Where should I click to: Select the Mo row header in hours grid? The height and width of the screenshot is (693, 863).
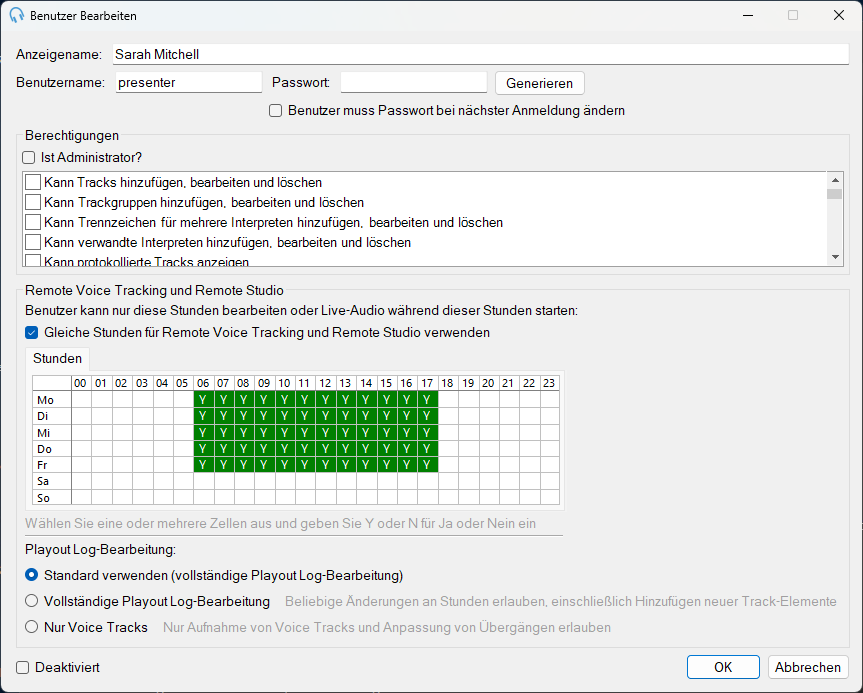(x=52, y=400)
